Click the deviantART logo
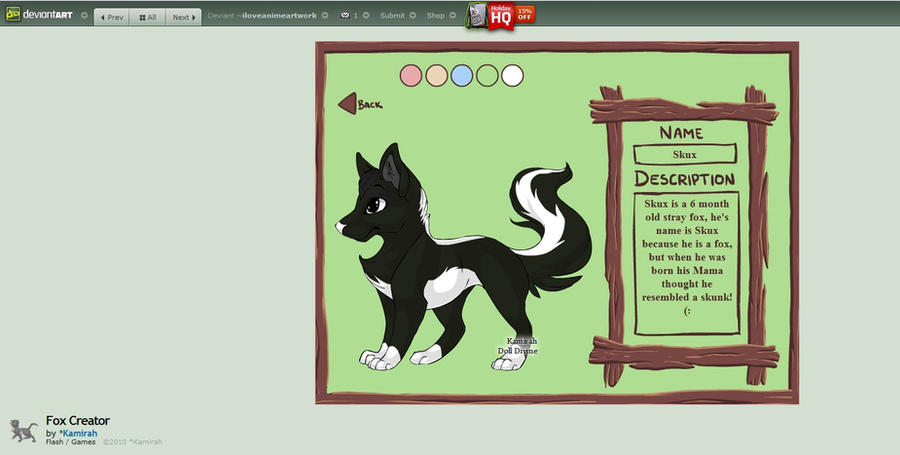Screen dimensions: 900x455 (39, 14)
